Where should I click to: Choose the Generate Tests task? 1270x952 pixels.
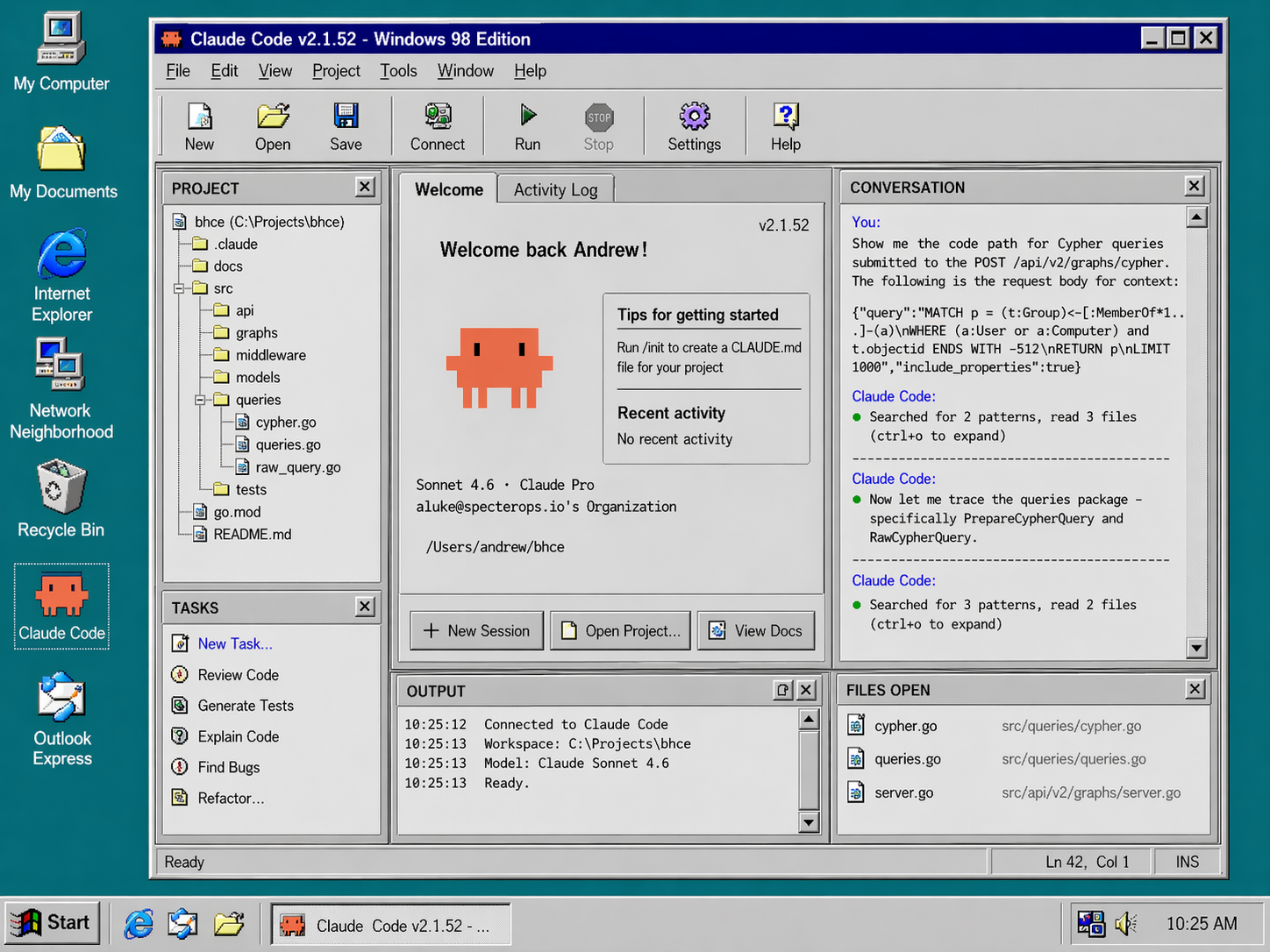[x=246, y=706]
